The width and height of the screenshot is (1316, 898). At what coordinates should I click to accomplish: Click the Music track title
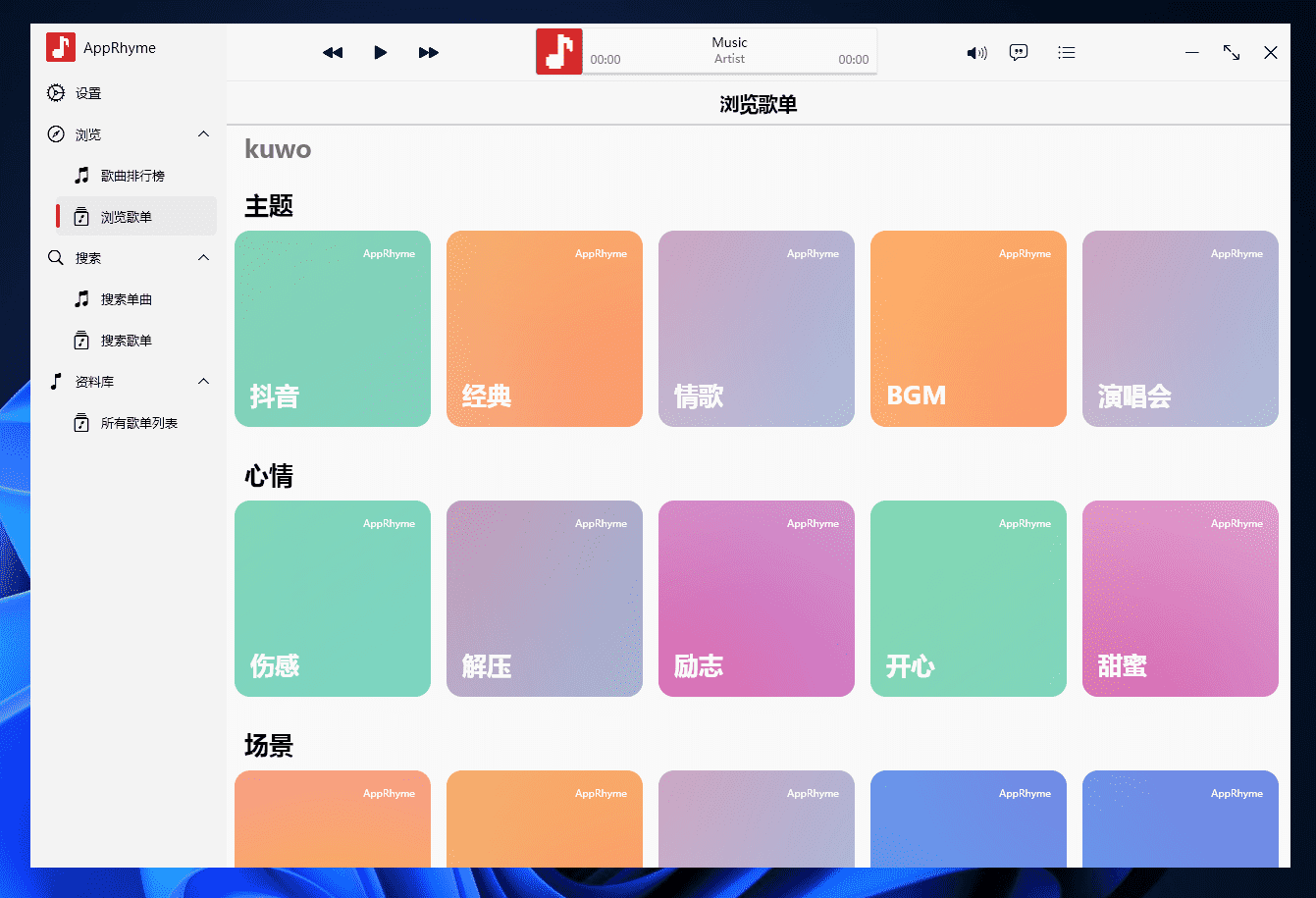tap(729, 42)
